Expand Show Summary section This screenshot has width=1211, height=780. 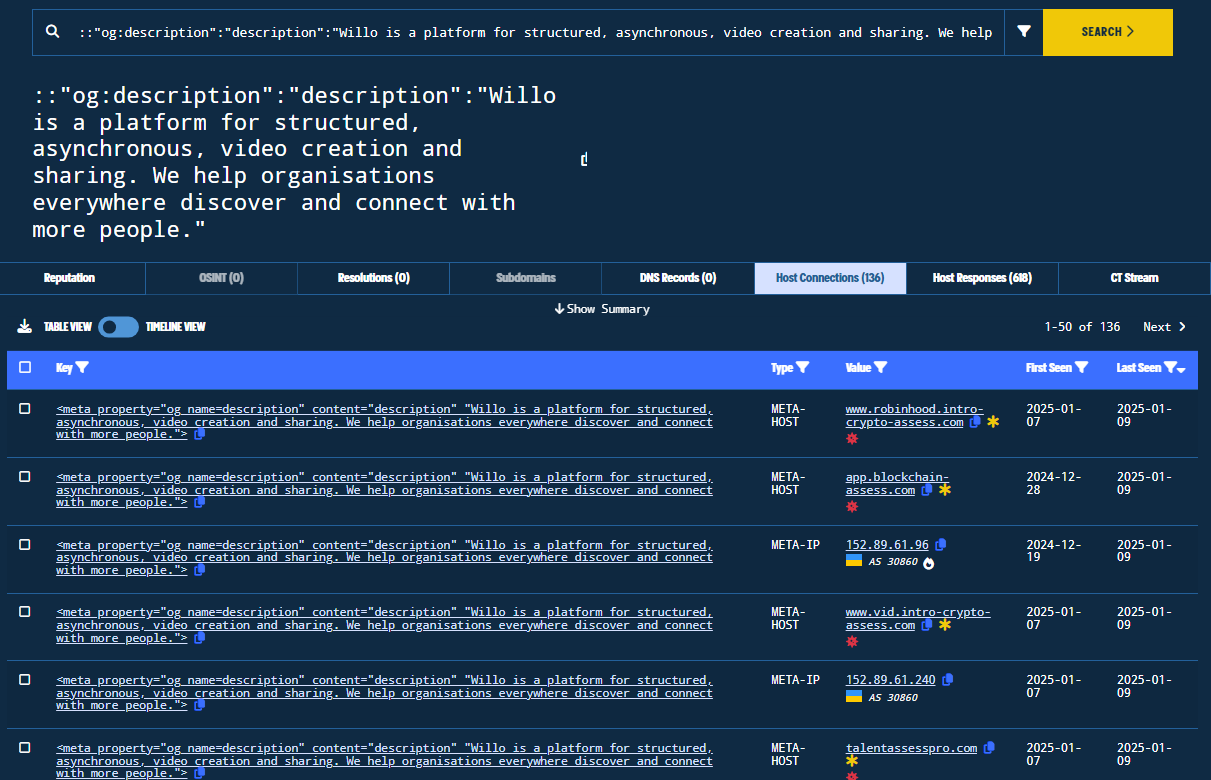[x=602, y=309]
